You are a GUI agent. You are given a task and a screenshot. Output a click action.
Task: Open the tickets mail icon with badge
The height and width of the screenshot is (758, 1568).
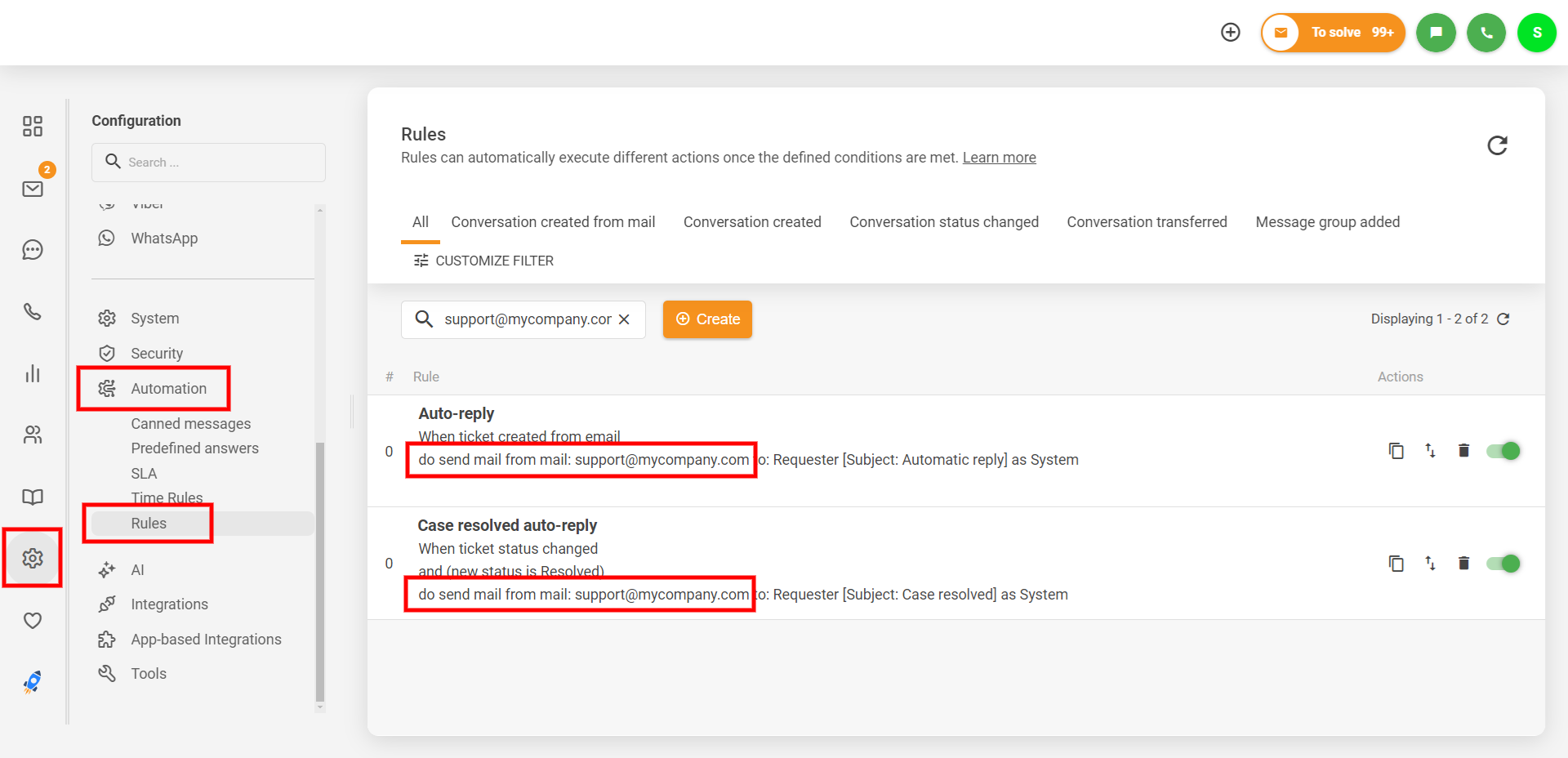33,189
